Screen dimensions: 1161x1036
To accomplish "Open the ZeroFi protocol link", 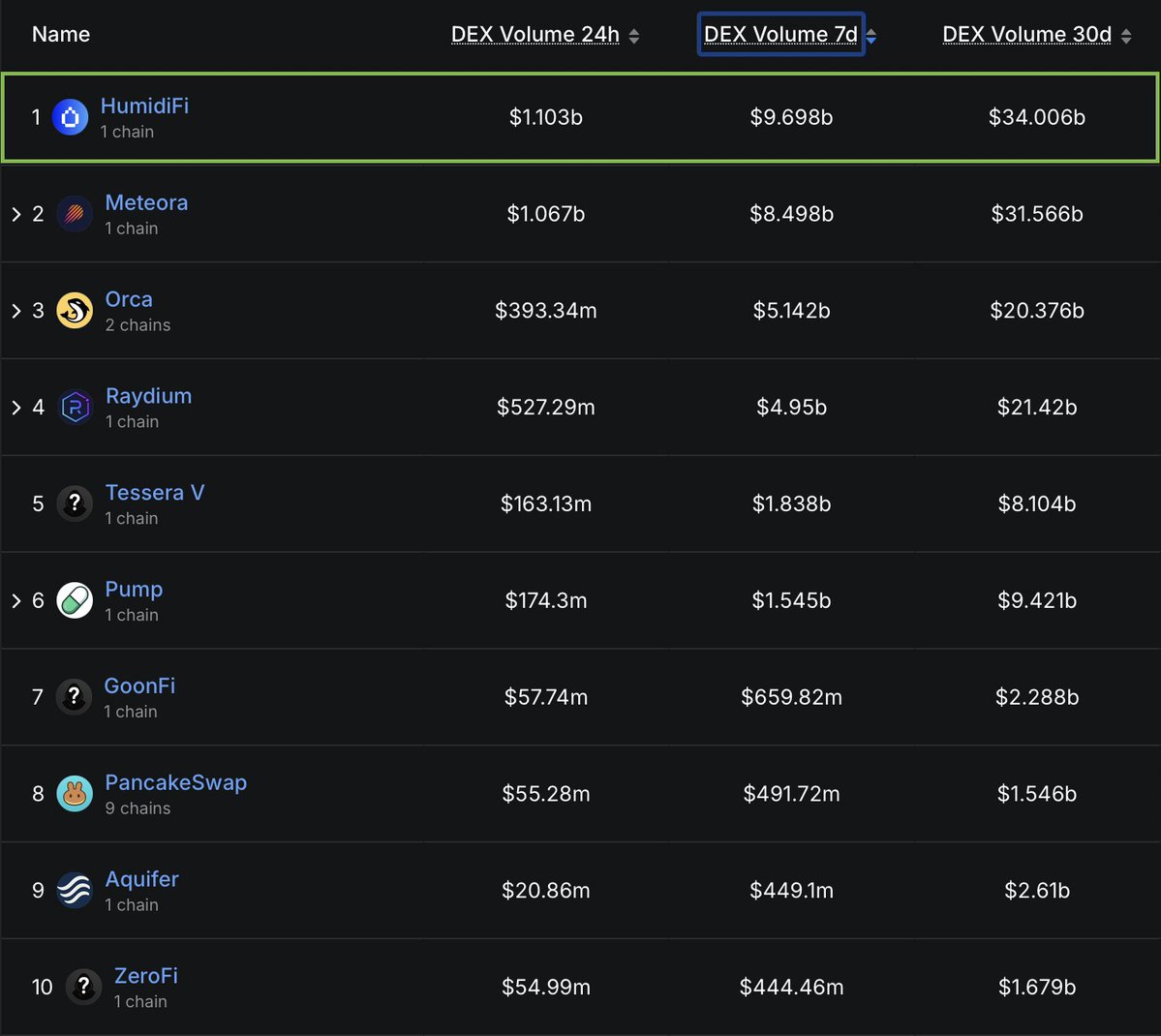I will pyautogui.click(x=146, y=976).
